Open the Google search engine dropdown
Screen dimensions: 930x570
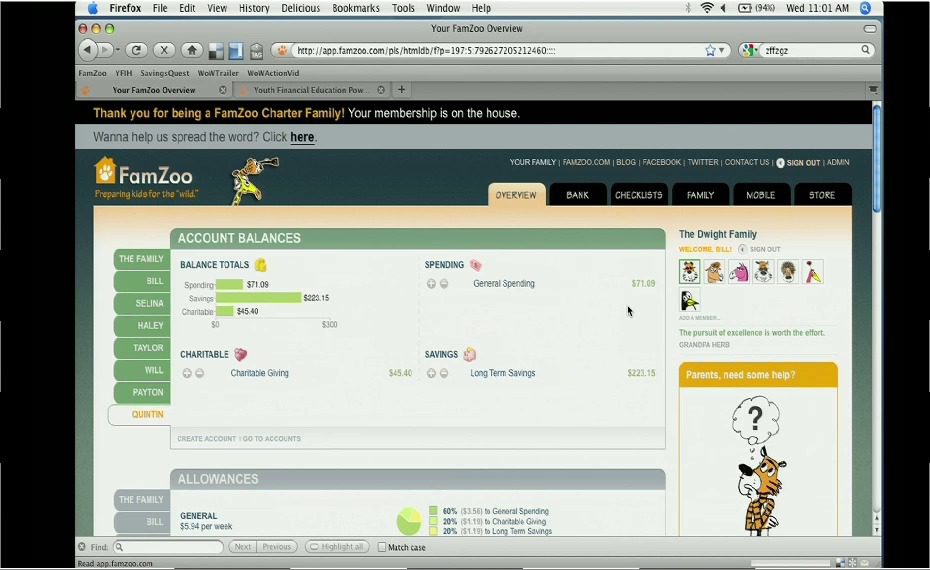(750, 50)
